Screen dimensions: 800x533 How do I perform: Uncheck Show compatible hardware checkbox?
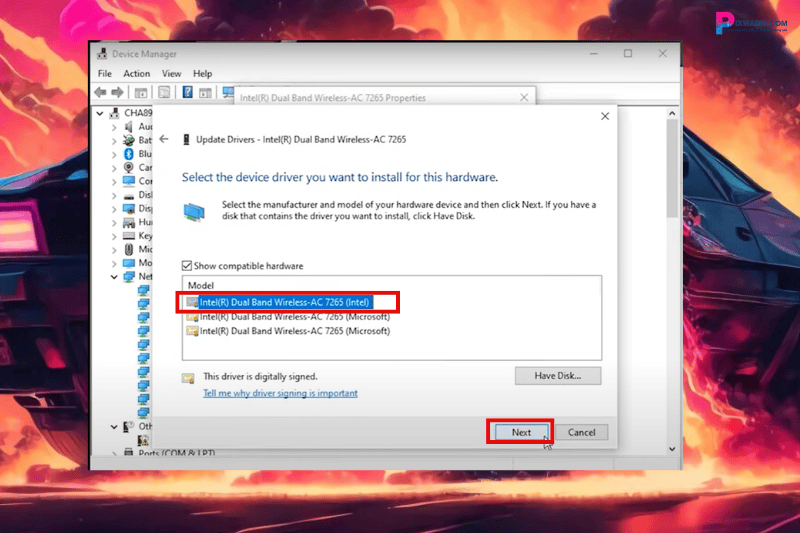click(x=187, y=266)
